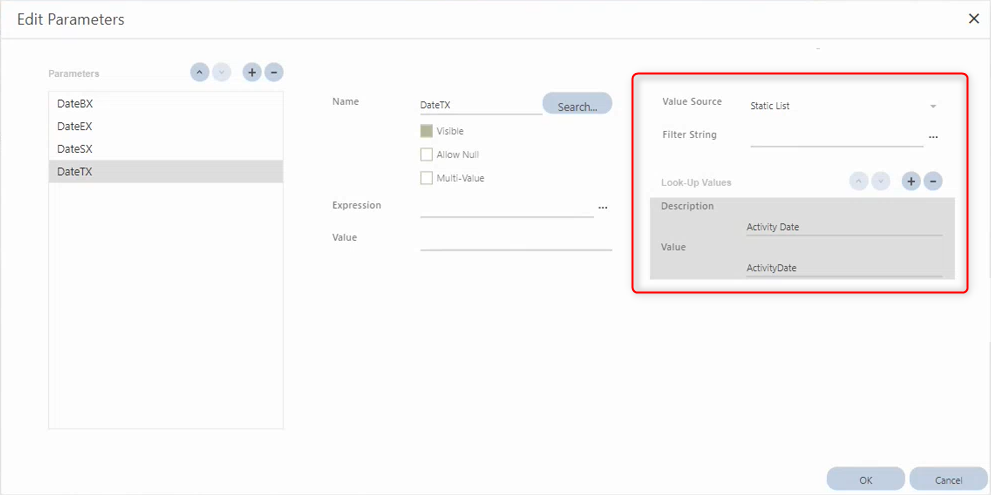991x495 pixels.
Task: Click the Cancel button
Action: (x=948, y=480)
